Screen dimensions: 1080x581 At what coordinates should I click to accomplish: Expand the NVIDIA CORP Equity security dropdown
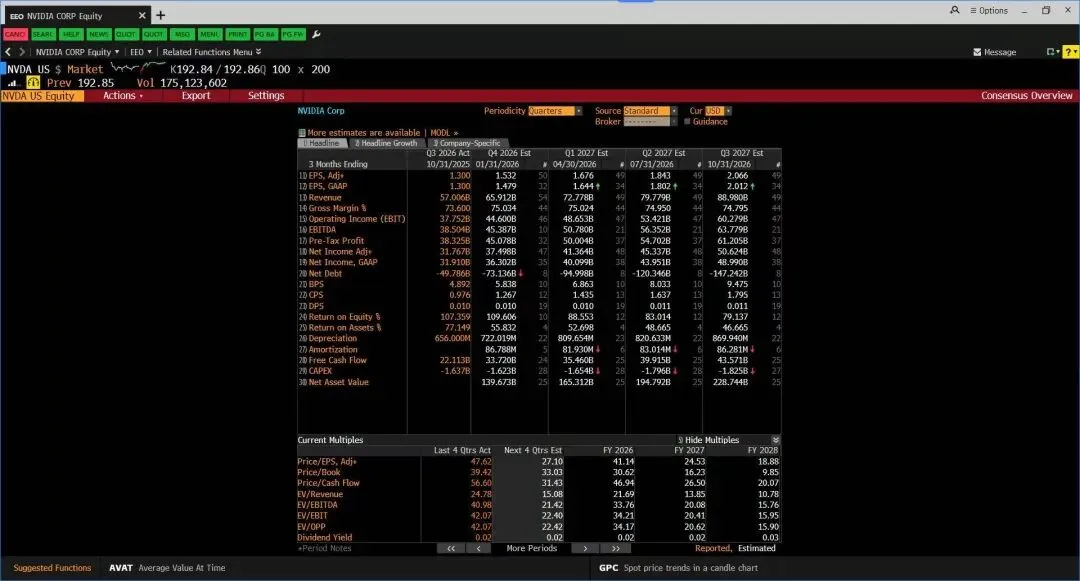click(x=77, y=52)
